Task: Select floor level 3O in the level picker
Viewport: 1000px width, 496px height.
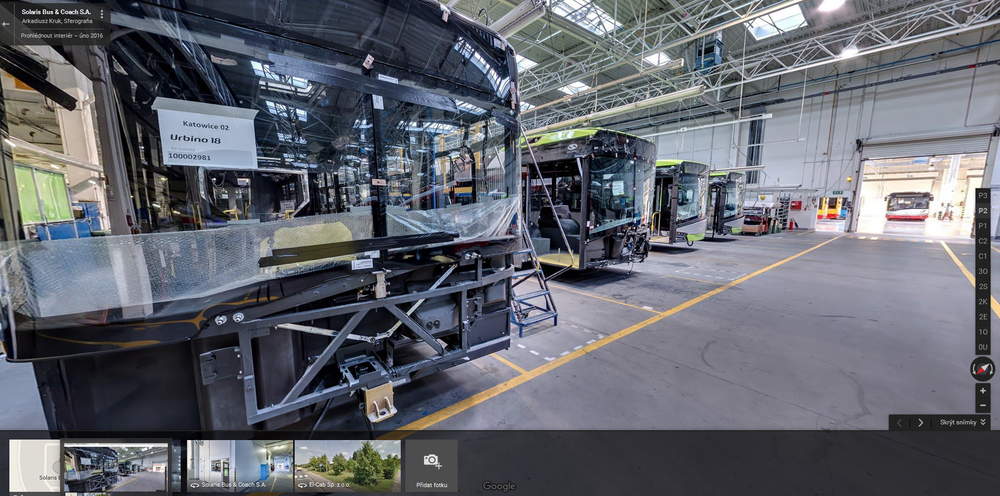Action: coord(983,271)
